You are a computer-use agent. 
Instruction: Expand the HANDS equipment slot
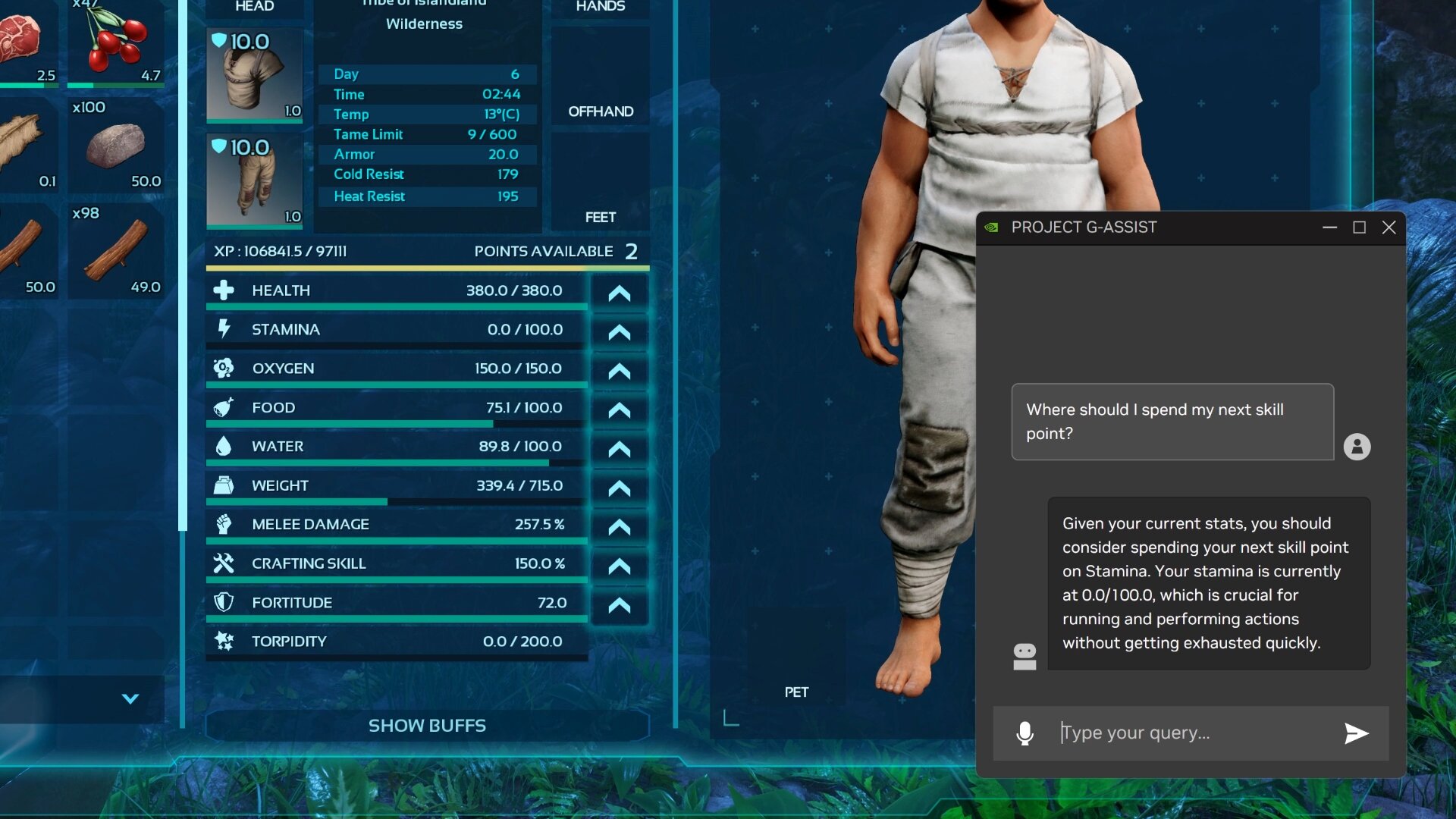point(601,7)
